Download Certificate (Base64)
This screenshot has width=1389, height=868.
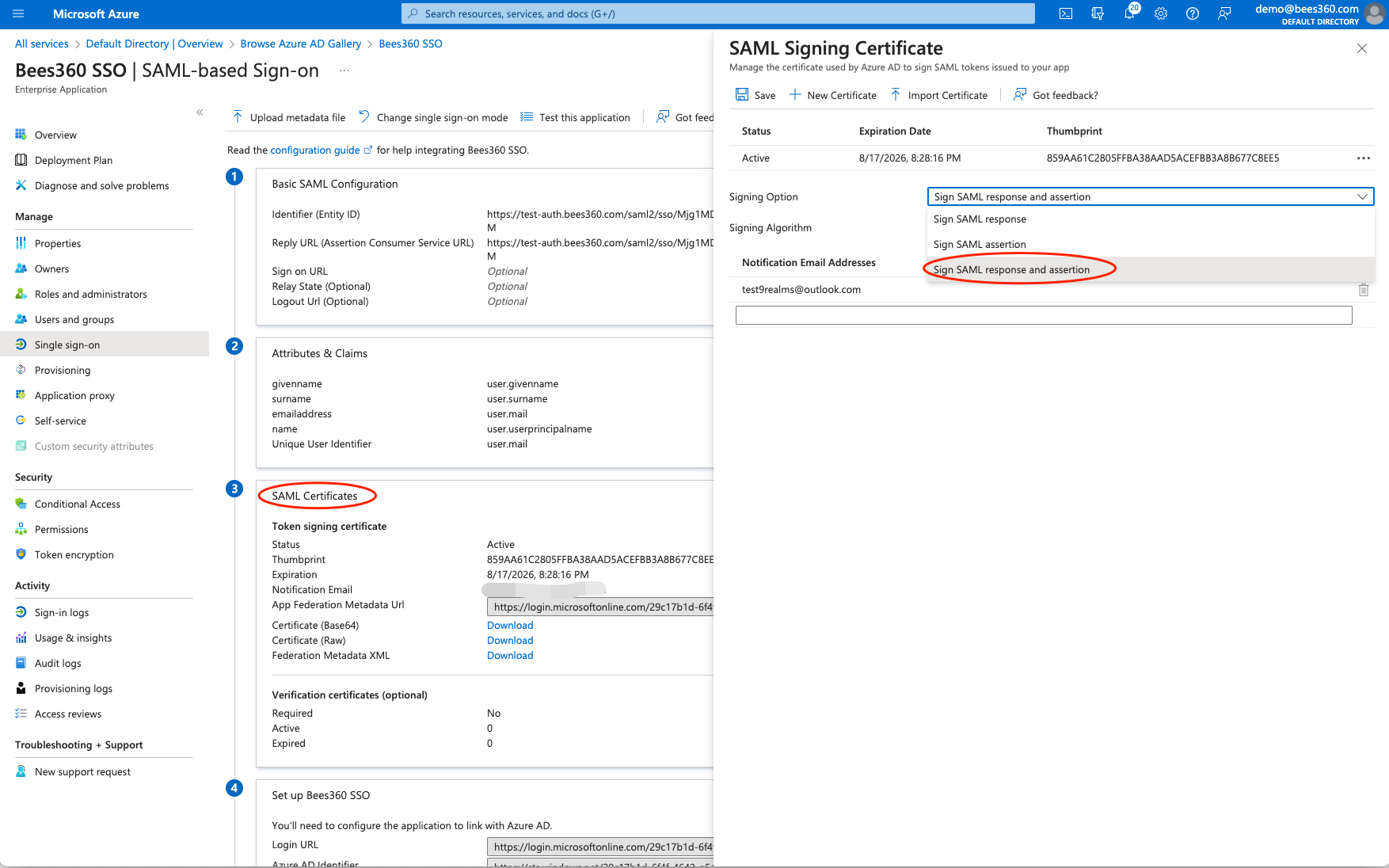pos(510,626)
